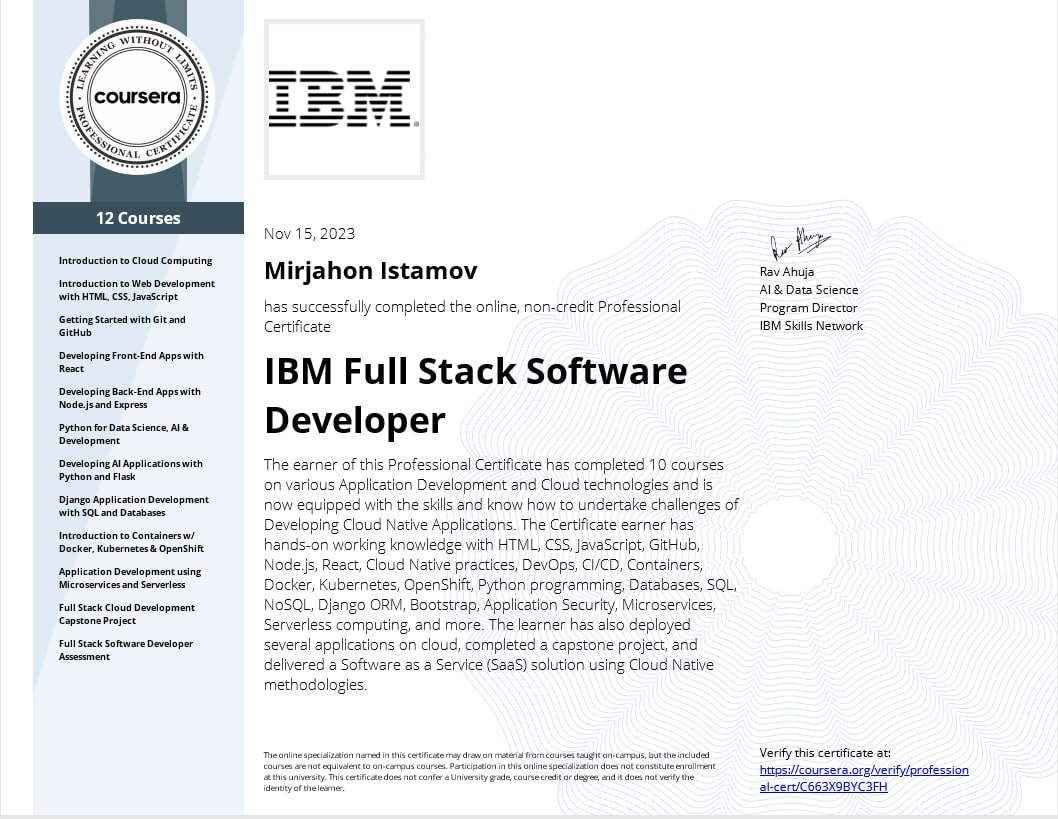1058x819 pixels.
Task: Click "Full Stack Software Developer Assessment"
Action: tap(126, 650)
